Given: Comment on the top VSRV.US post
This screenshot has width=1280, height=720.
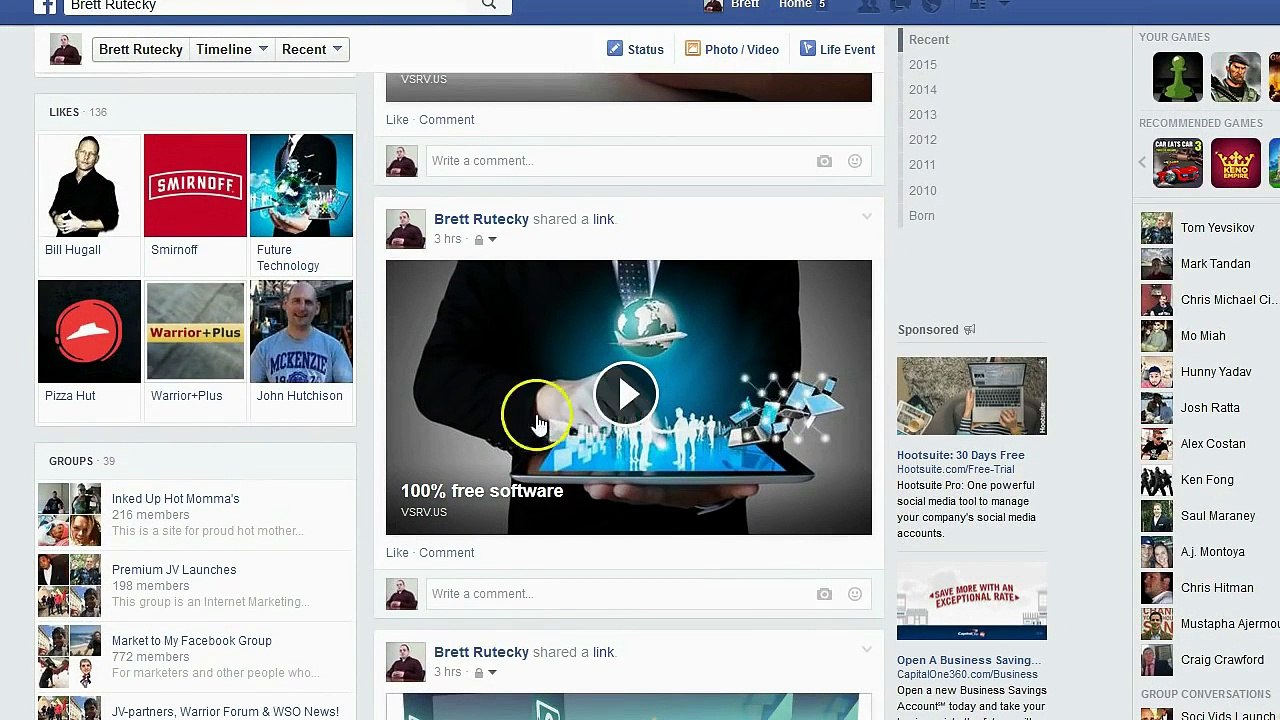Looking at the screenshot, I should 446,120.
